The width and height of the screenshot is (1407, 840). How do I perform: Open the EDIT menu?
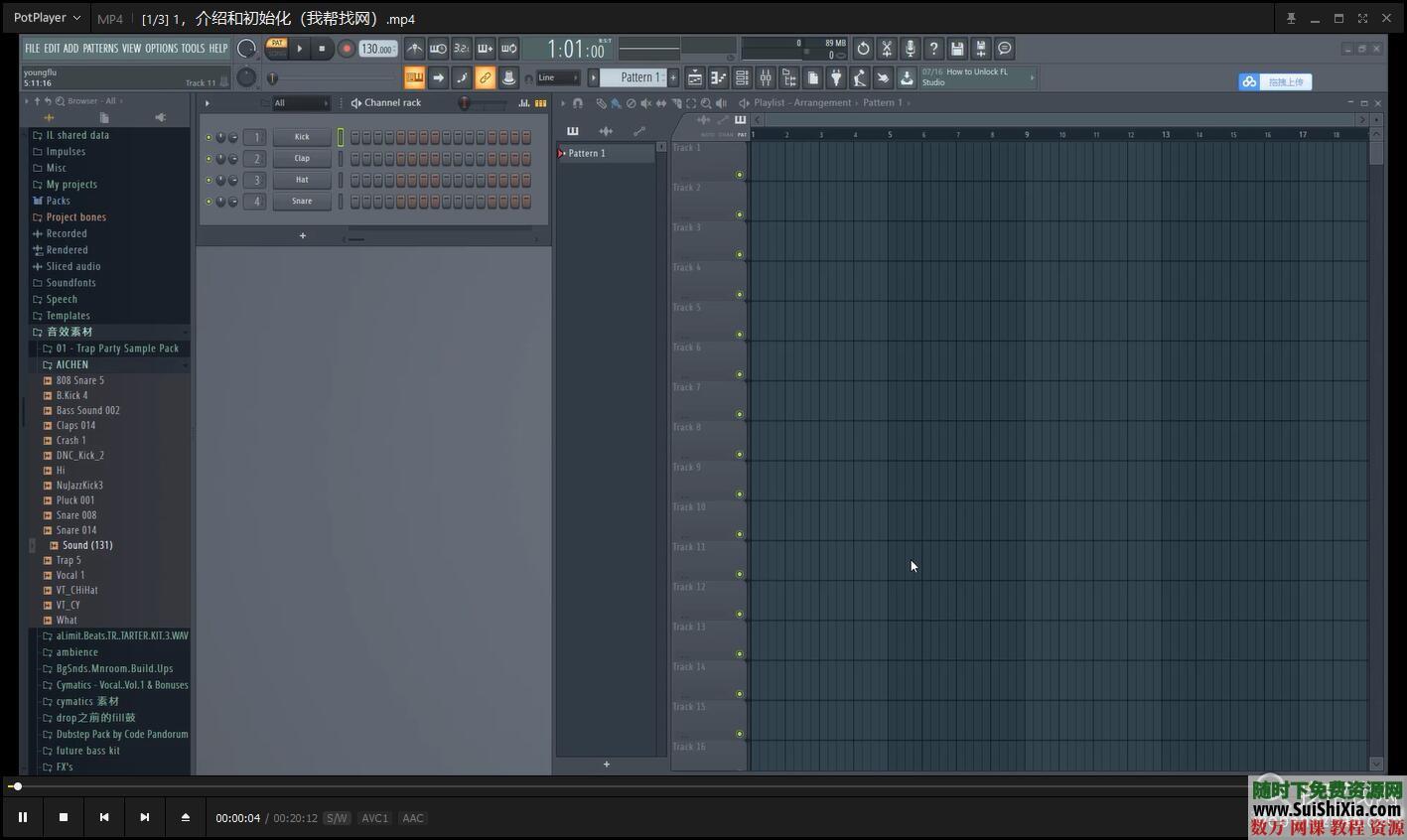[x=52, y=48]
